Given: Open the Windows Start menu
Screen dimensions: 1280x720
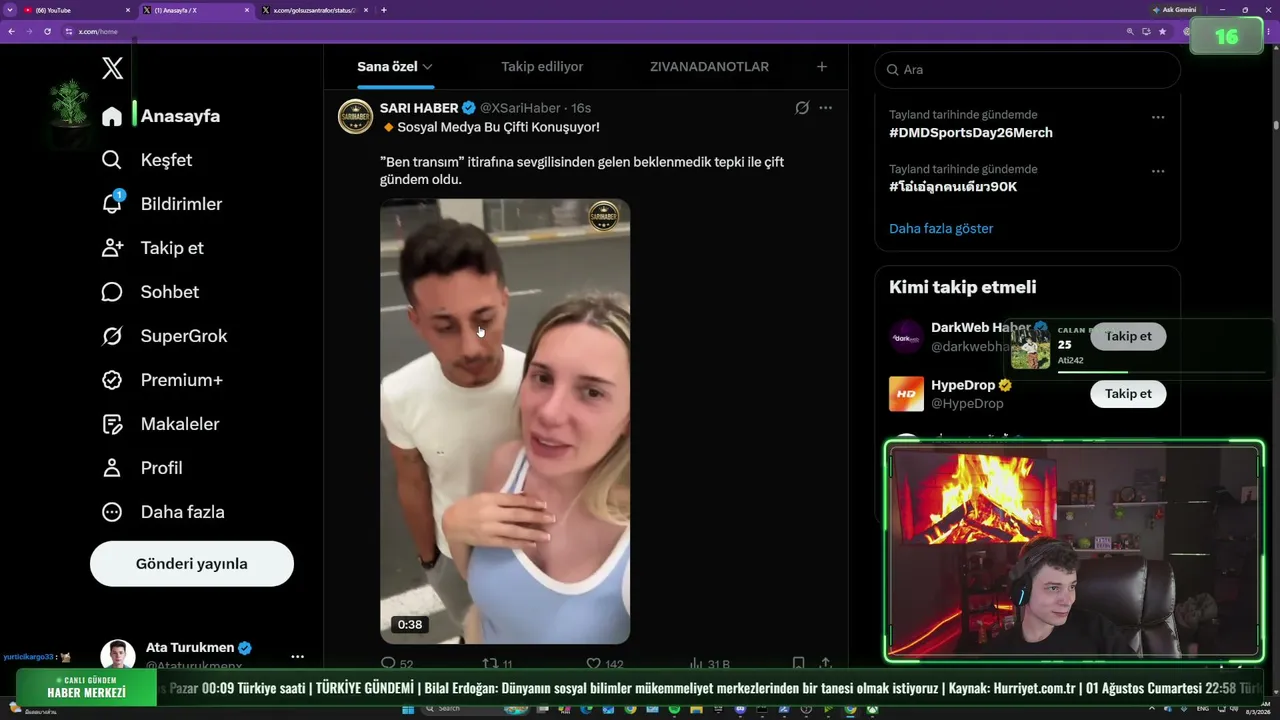Looking at the screenshot, I should pos(408,709).
